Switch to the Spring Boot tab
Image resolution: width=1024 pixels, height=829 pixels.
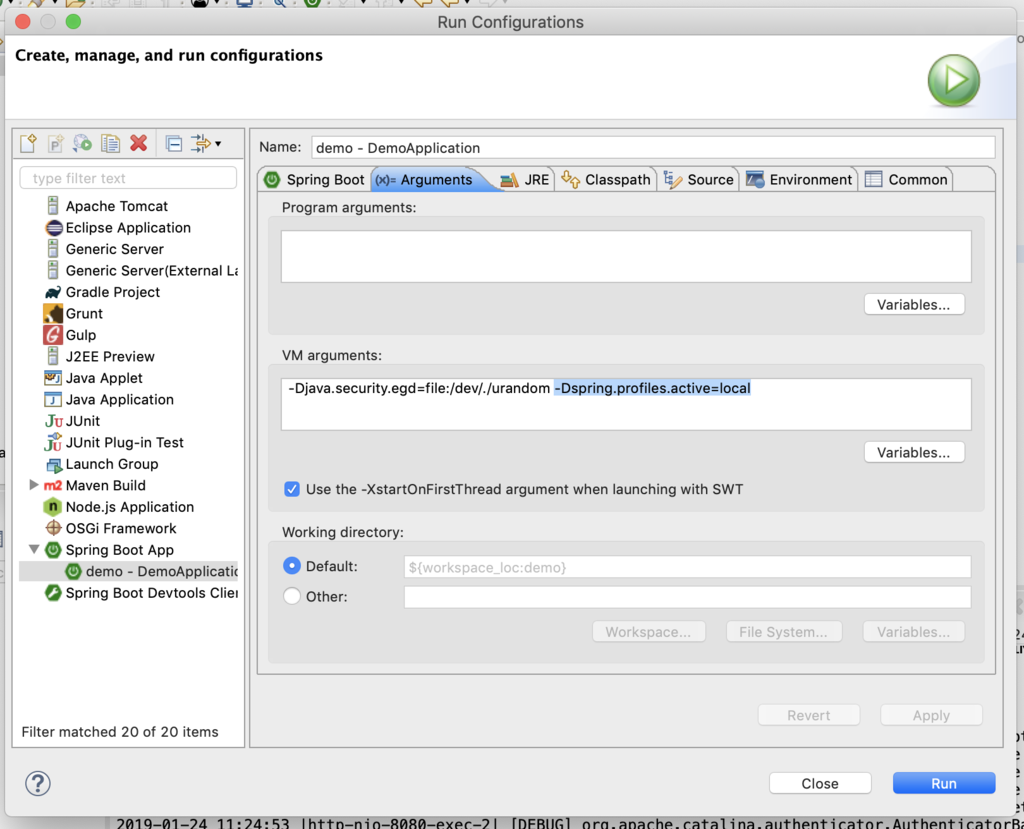pyautogui.click(x=315, y=180)
